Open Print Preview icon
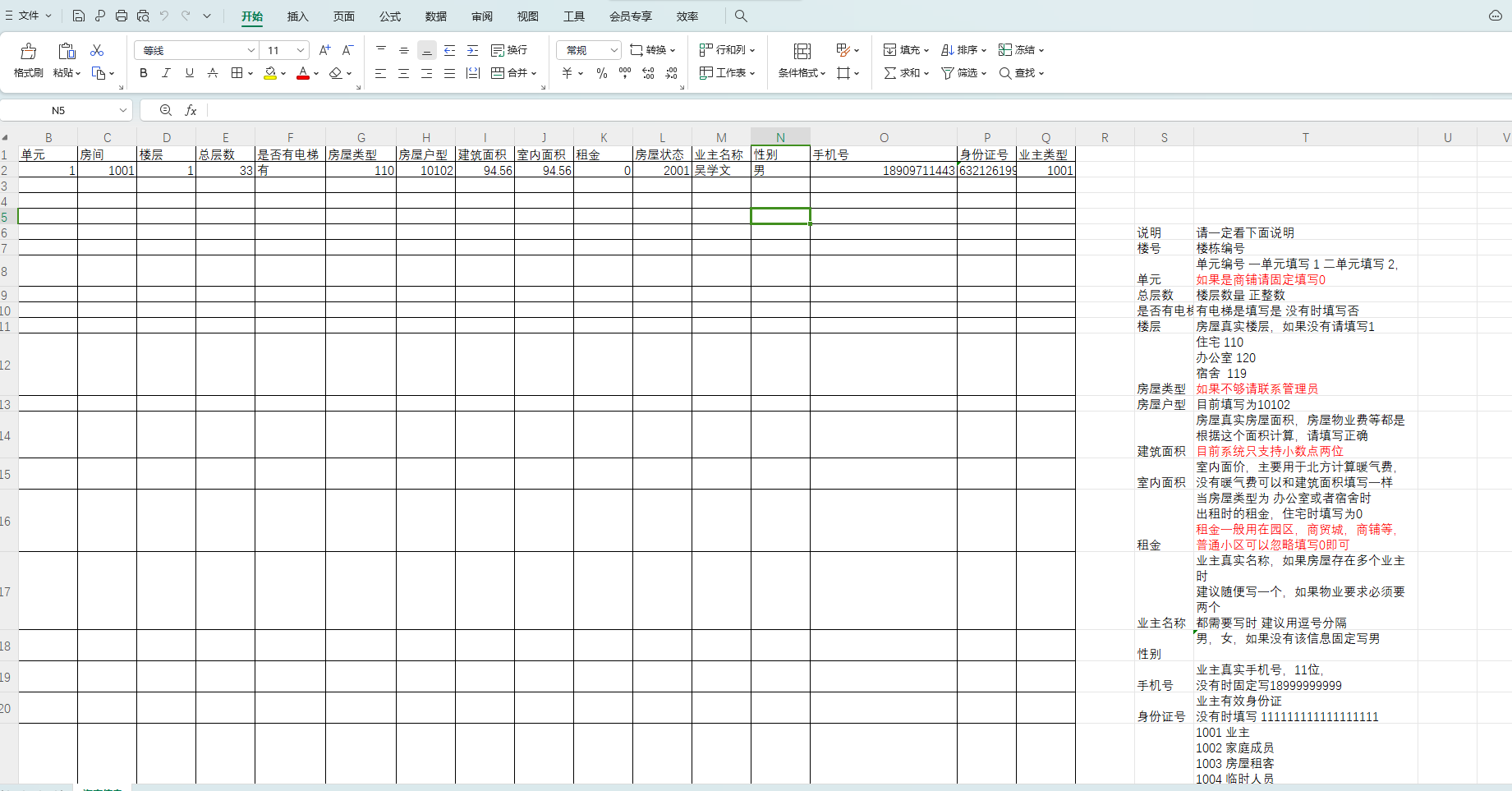This screenshot has height=791, width=1512. point(143,16)
